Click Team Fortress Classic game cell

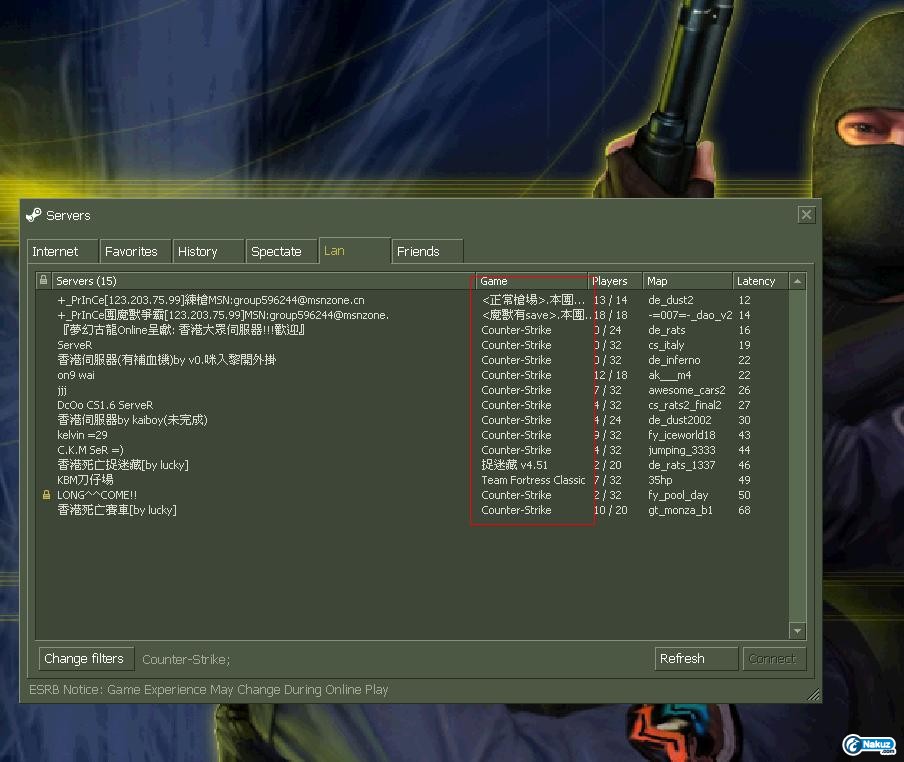point(533,480)
